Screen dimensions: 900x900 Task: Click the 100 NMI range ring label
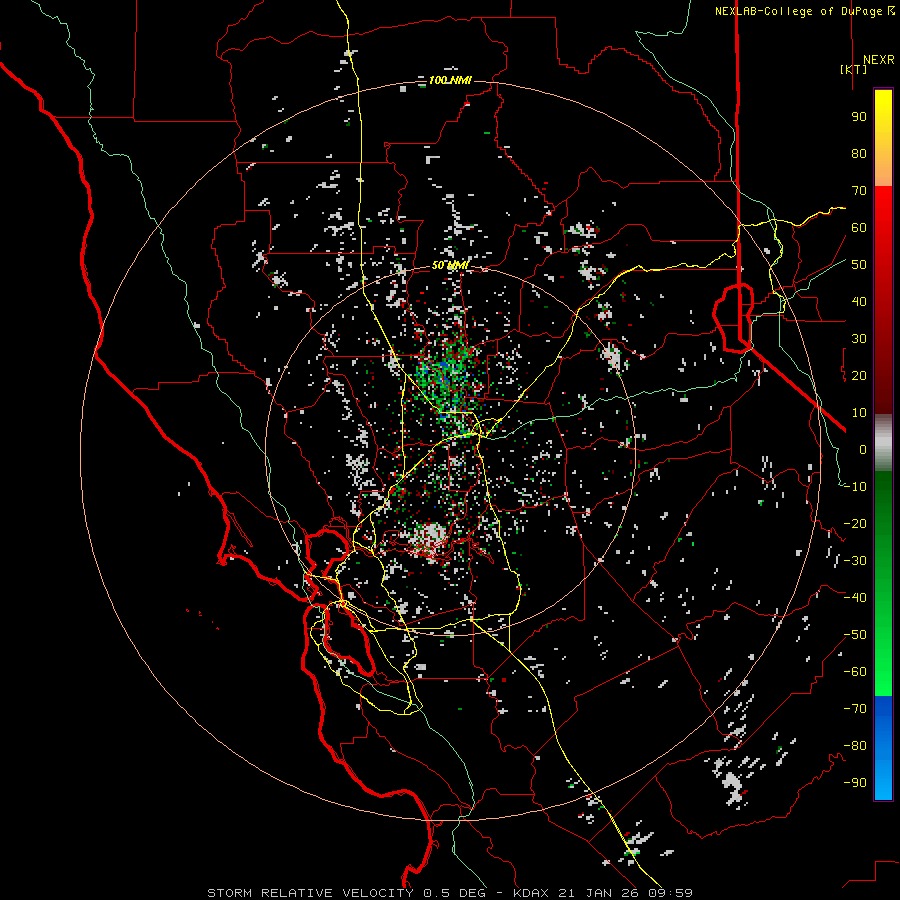(450, 80)
